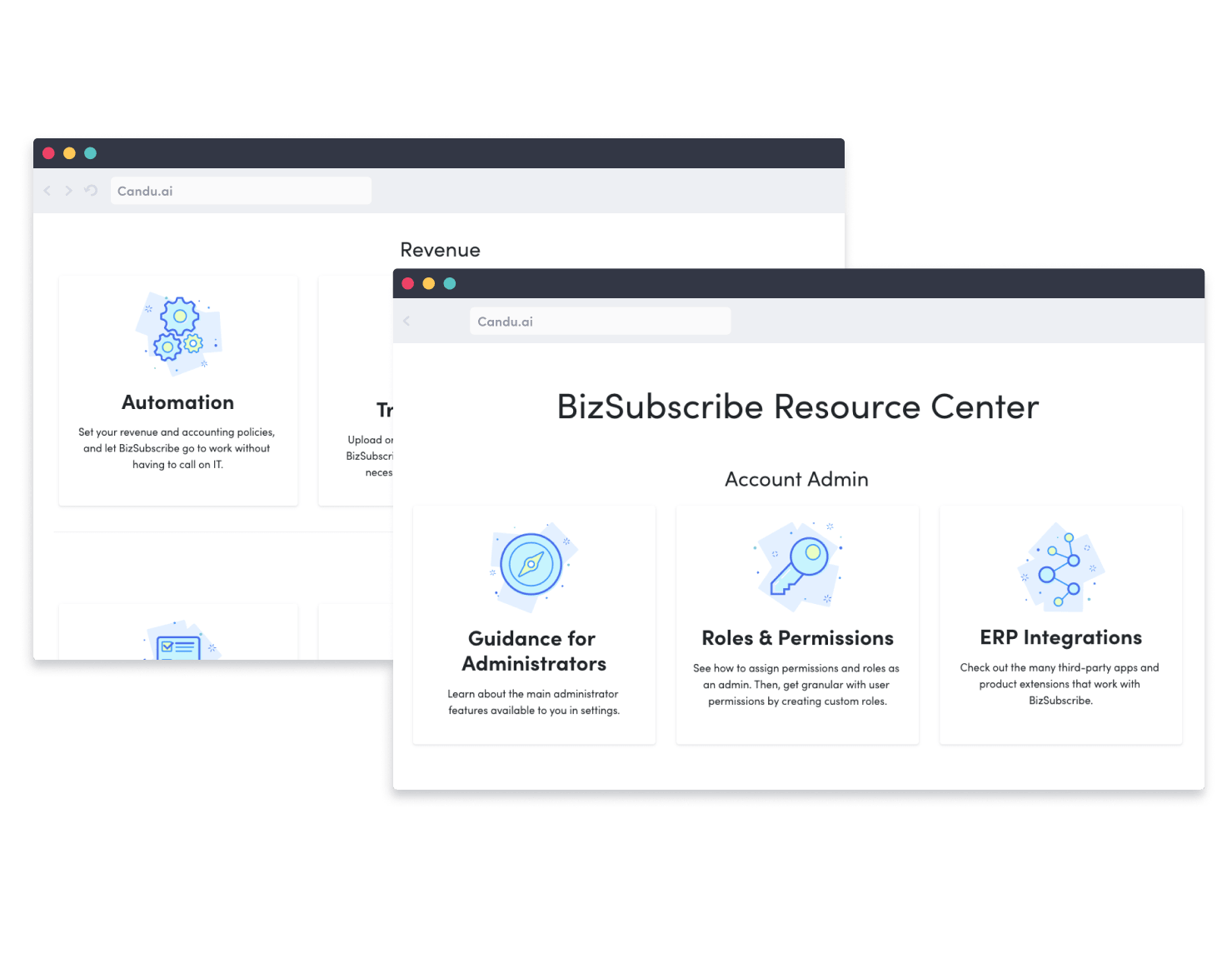Click the Candu.ai address bar in rear window
The image size is (1232, 963).
241,191
